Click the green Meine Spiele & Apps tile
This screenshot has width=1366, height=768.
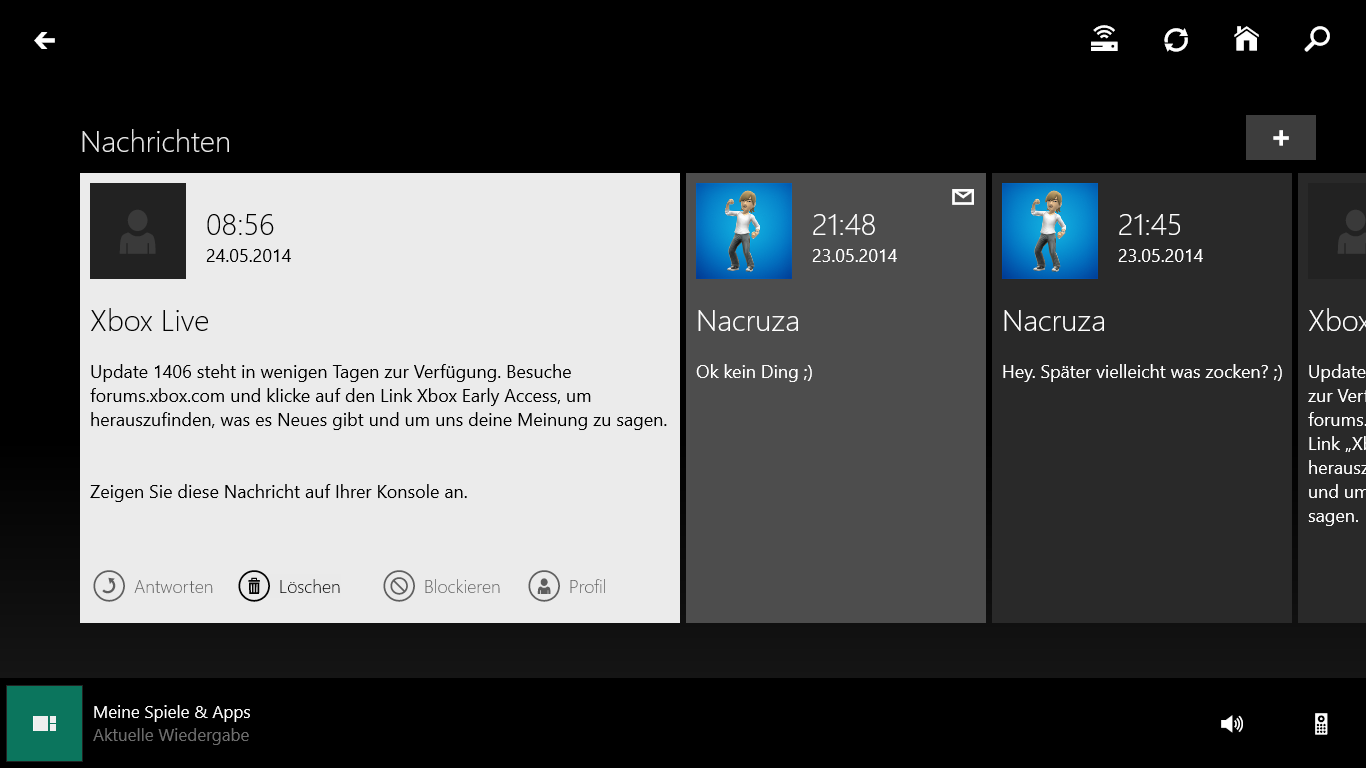coord(44,723)
